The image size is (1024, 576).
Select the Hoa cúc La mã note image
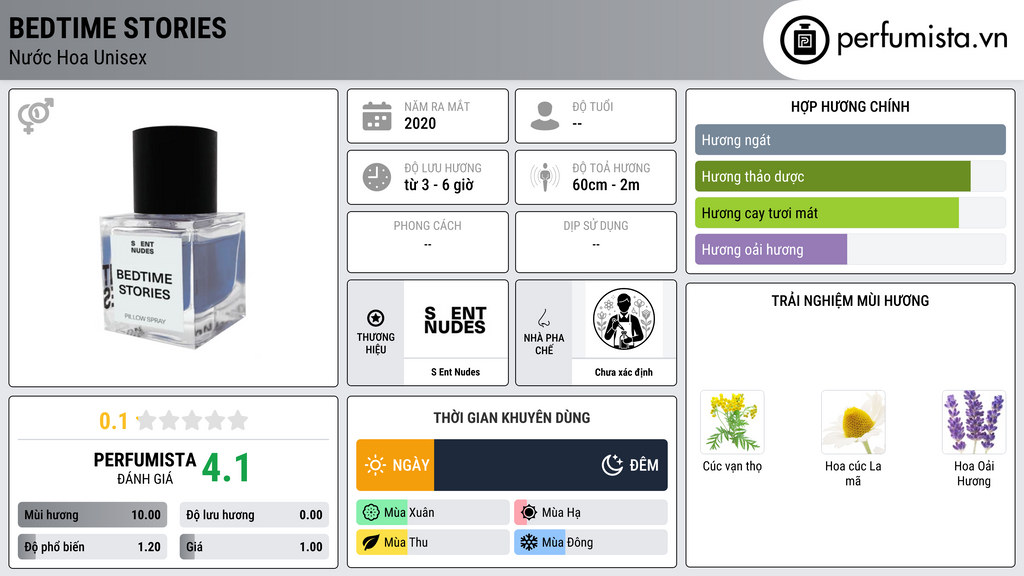coord(853,423)
